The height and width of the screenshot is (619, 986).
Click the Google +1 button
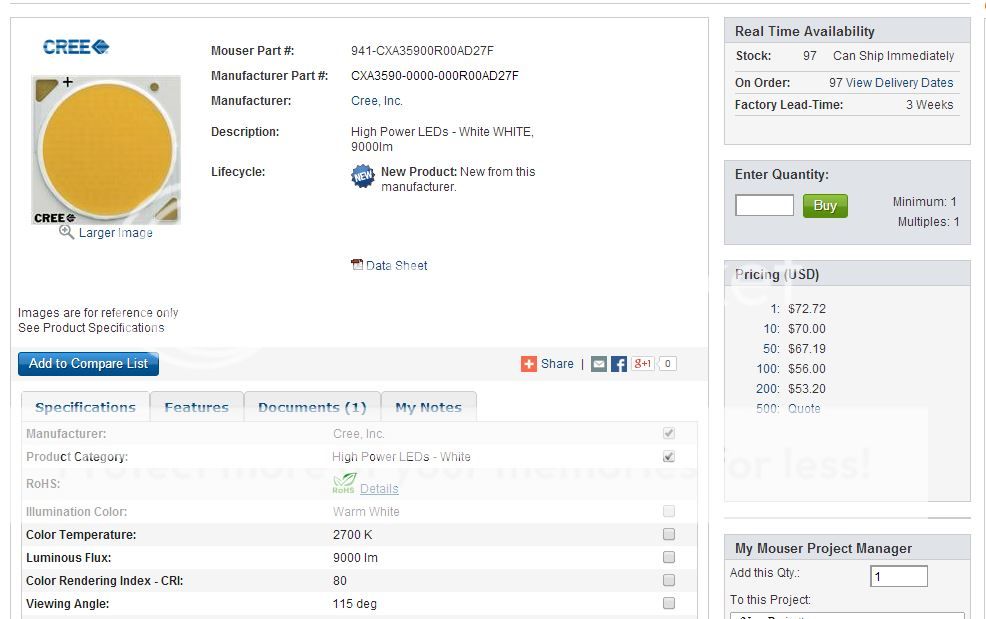643,363
